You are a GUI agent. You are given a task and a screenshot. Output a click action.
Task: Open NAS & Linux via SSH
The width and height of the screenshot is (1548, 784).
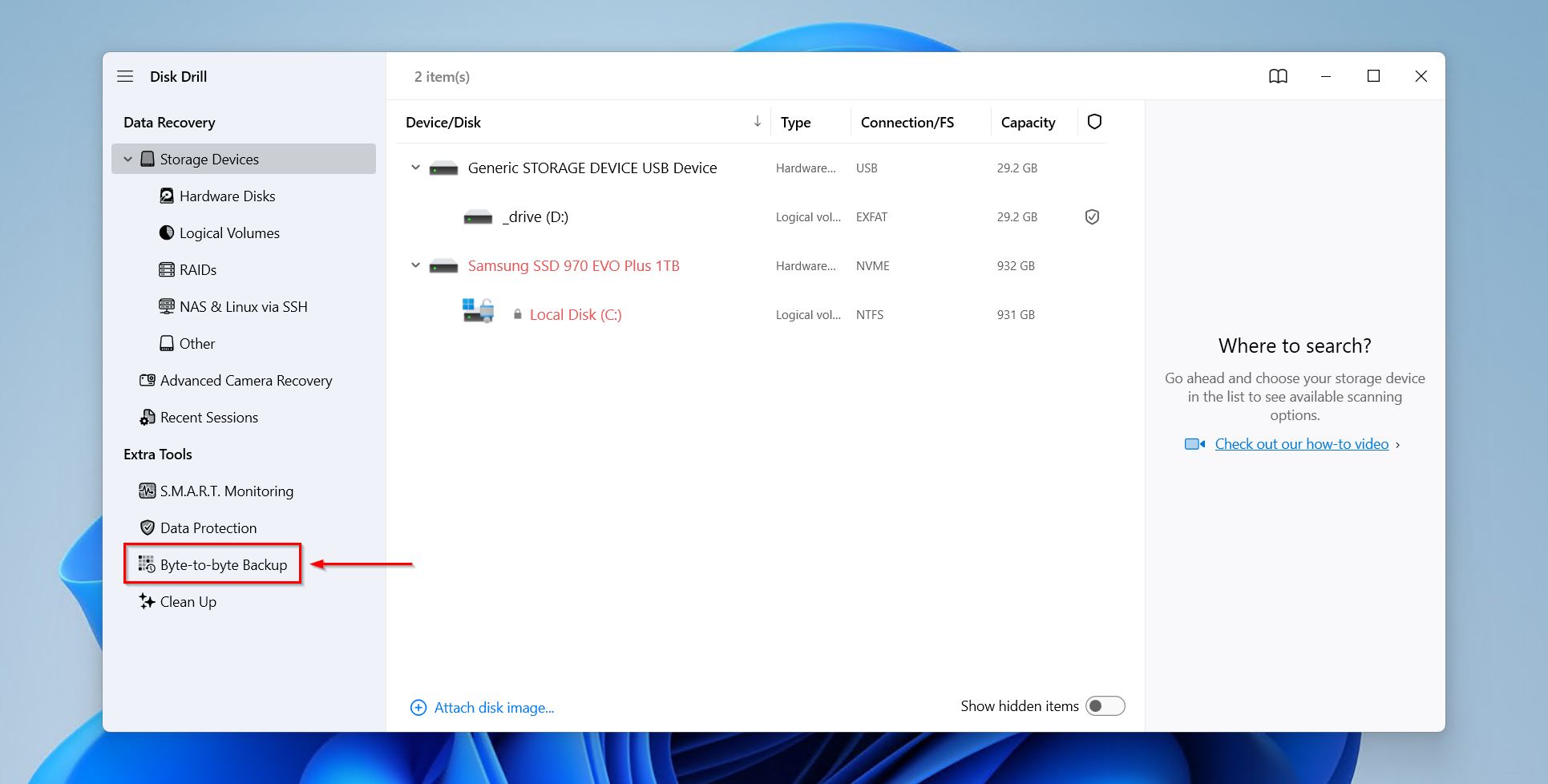(x=233, y=306)
